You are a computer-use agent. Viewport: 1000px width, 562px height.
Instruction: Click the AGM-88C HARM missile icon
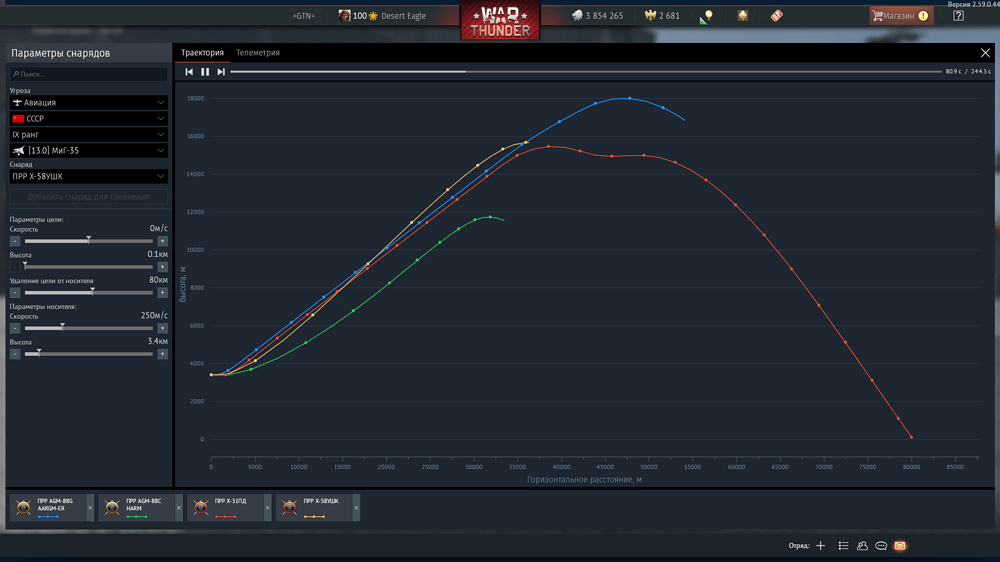click(x=112, y=507)
